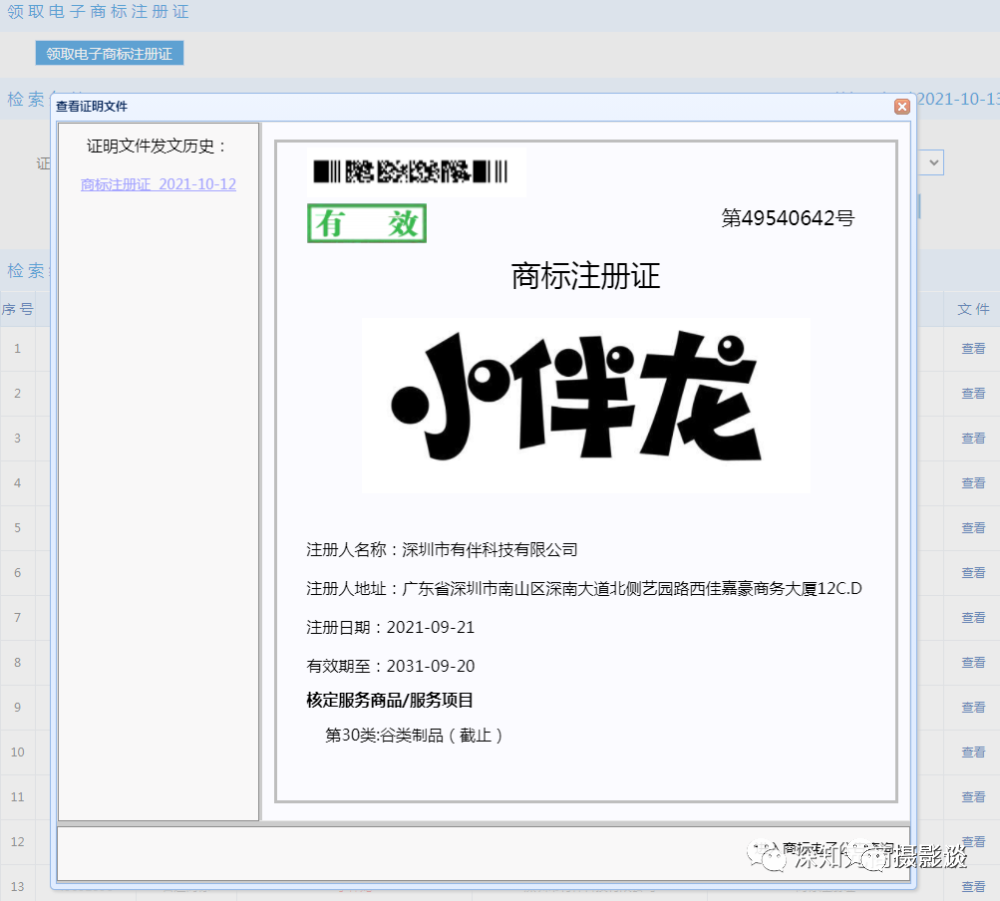Click 查看 link in row 9
The height and width of the screenshot is (901, 1000).
(x=973, y=707)
